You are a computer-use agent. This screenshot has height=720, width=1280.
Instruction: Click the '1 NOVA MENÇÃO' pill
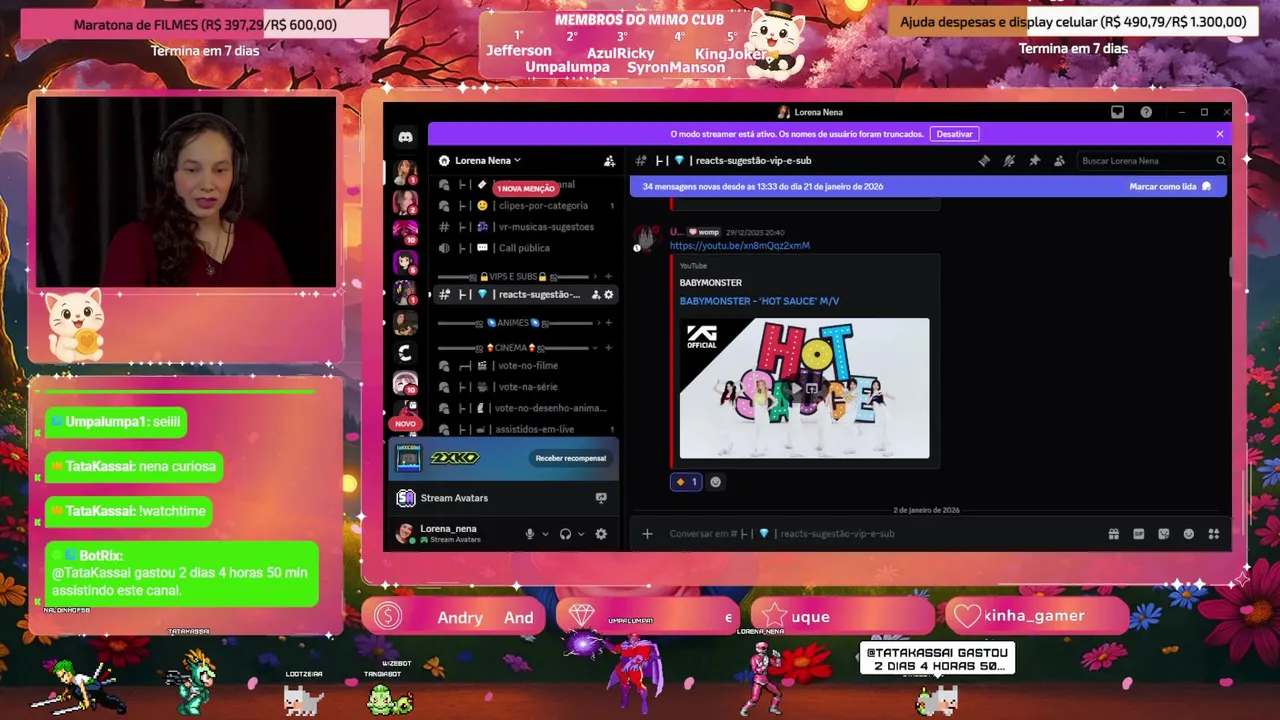point(525,188)
